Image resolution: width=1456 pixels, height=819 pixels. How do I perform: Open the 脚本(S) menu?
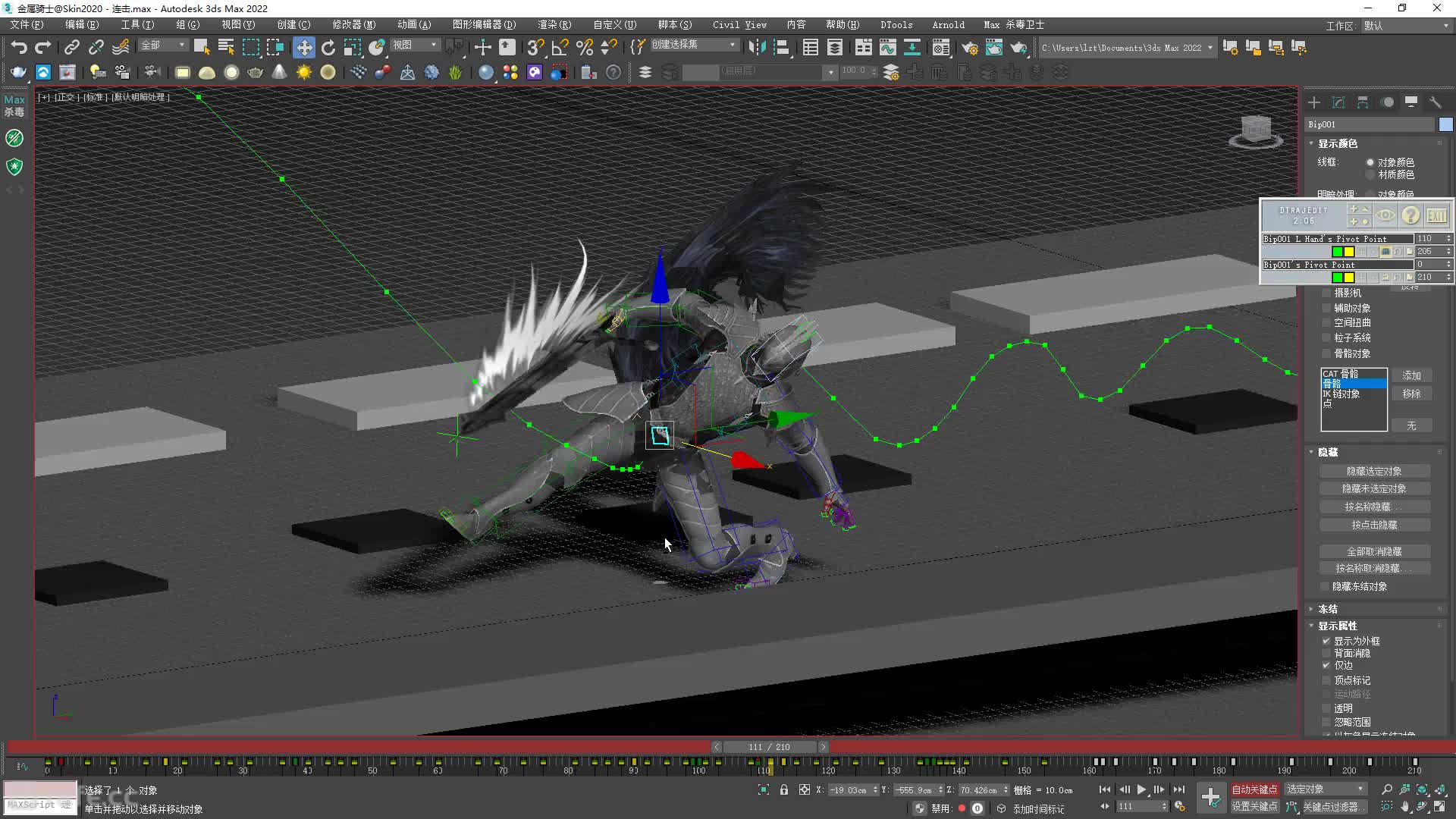tap(675, 25)
